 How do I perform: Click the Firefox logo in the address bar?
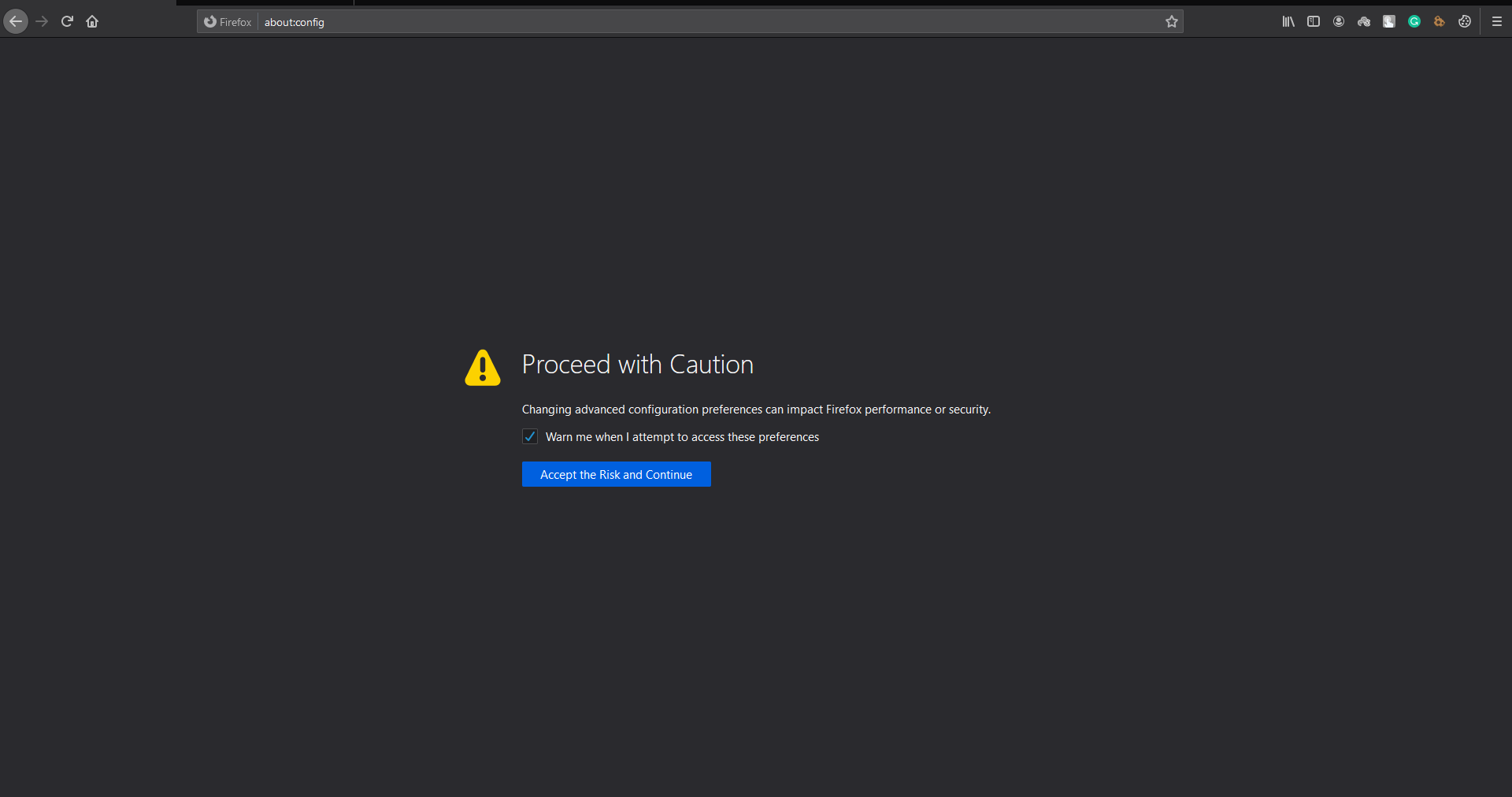(210, 22)
